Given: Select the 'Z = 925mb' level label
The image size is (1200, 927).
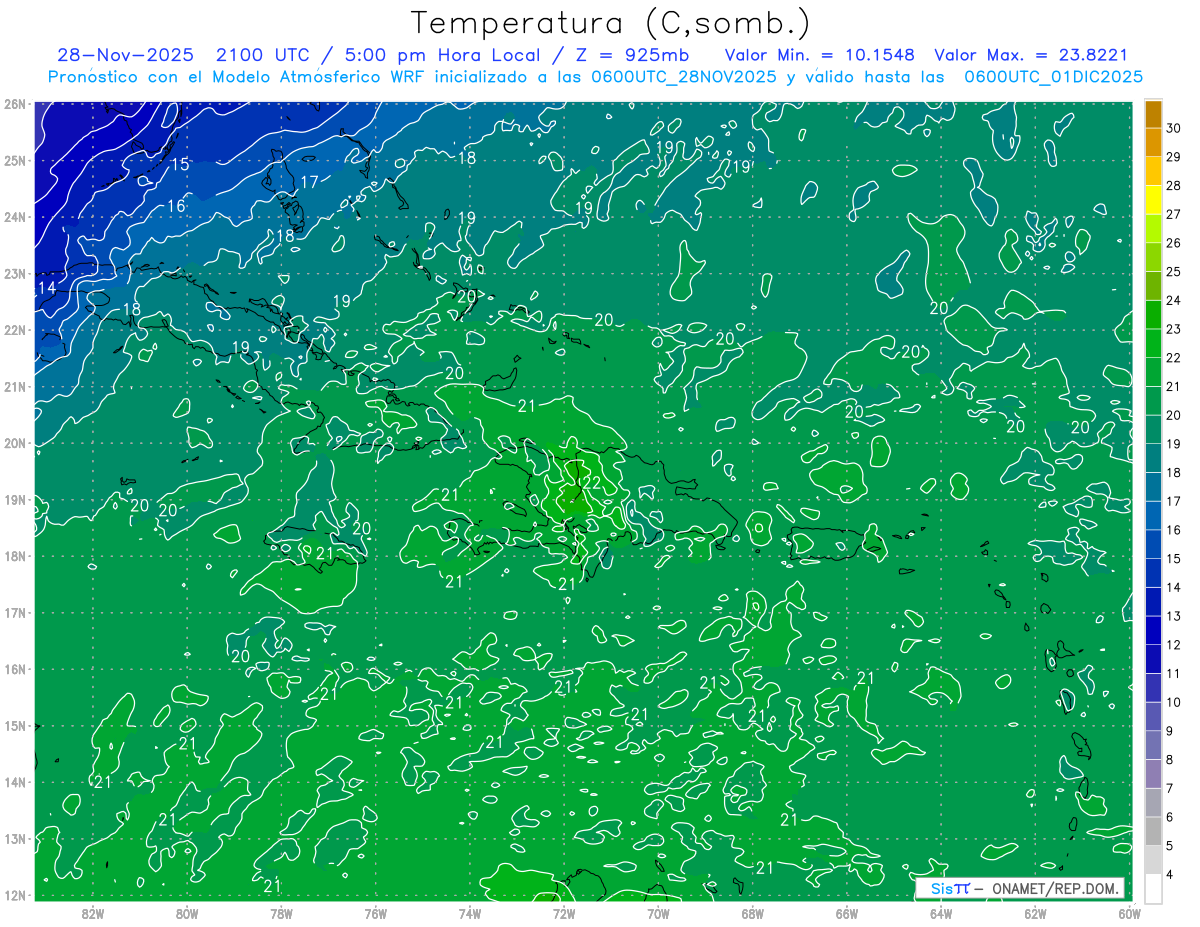Looking at the screenshot, I should click(631, 55).
